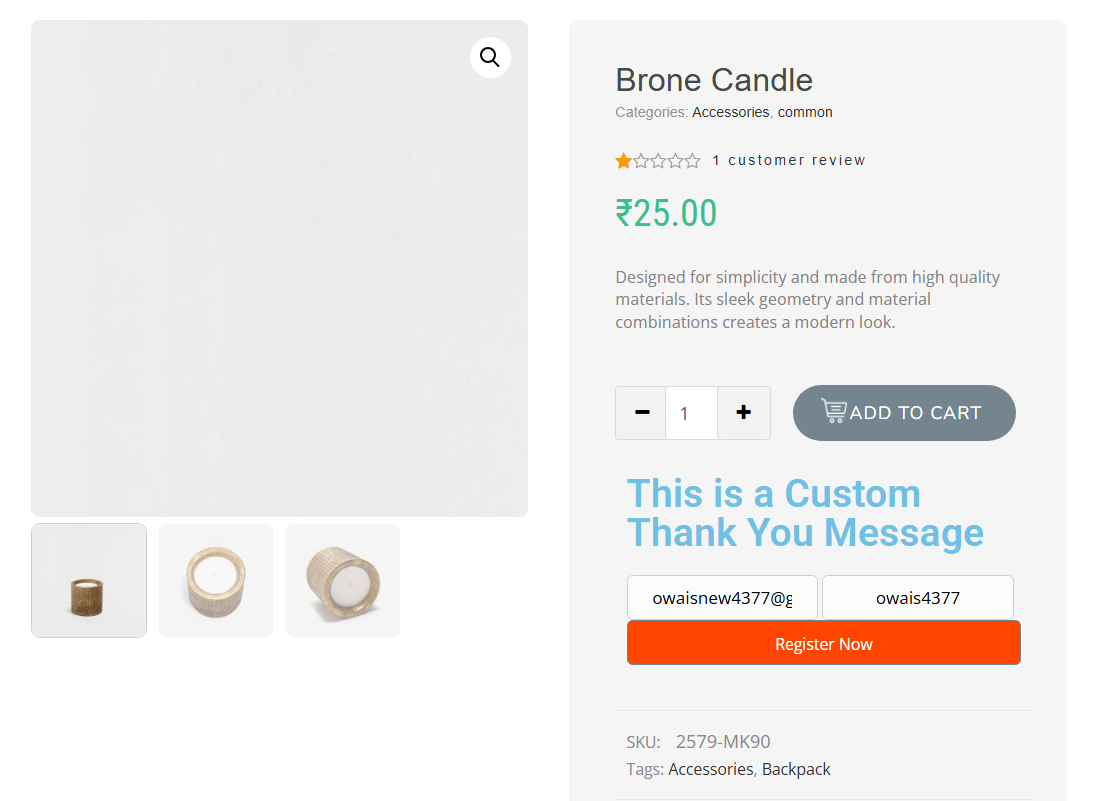This screenshot has width=1115, height=801.
Task: Click the magnifier zoom icon on image
Action: pos(490,57)
